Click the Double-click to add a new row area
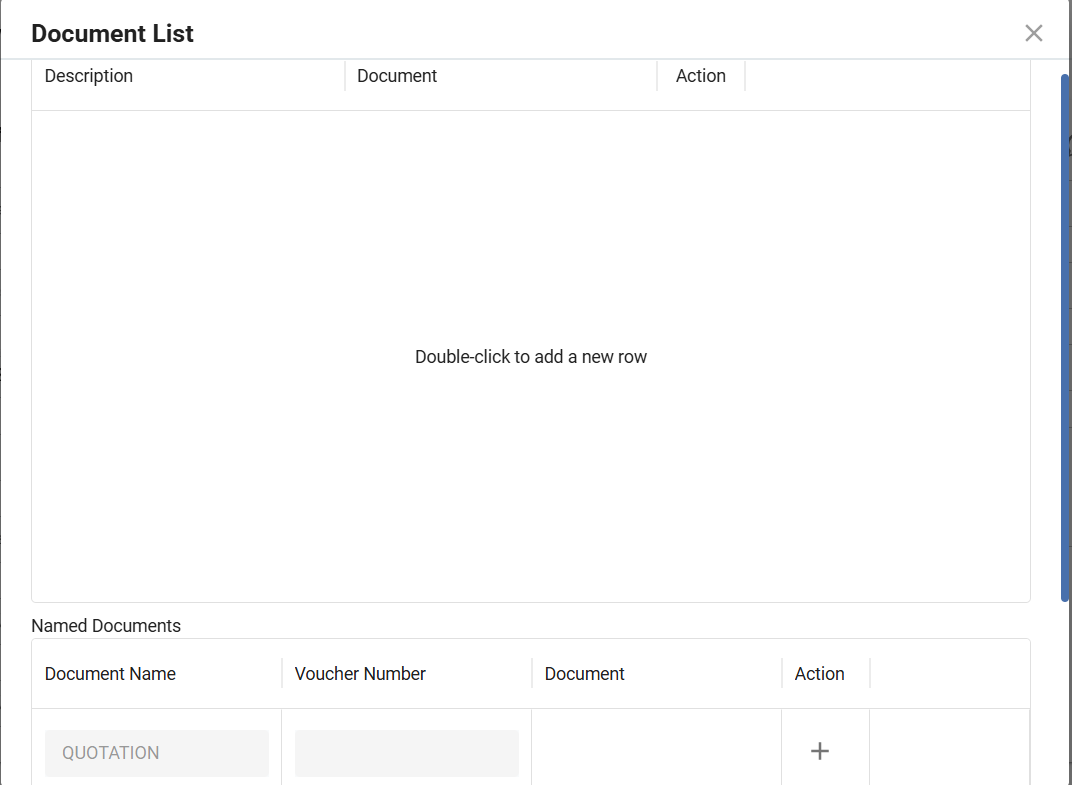 tap(531, 356)
